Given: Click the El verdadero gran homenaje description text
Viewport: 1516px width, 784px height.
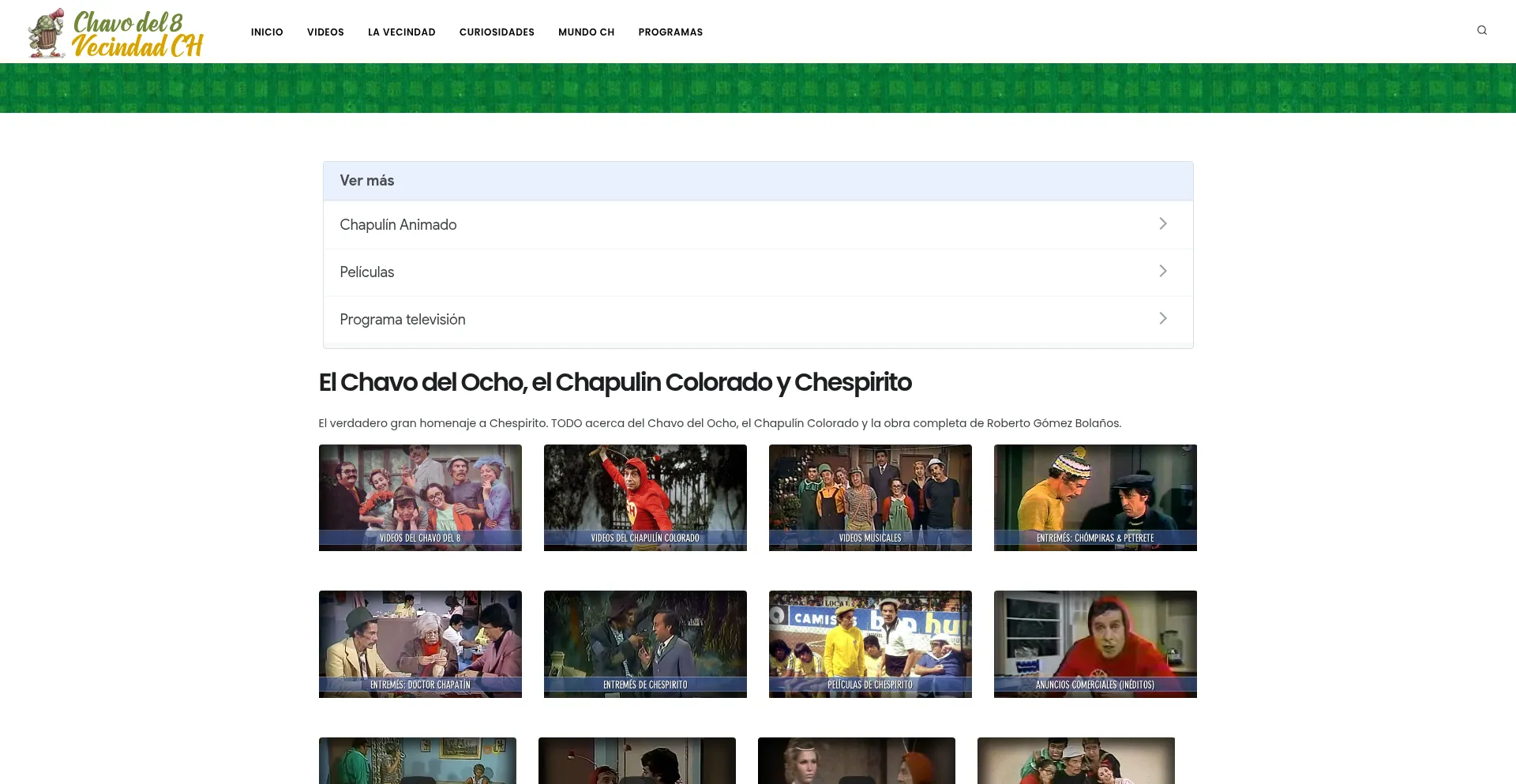Looking at the screenshot, I should (x=720, y=423).
